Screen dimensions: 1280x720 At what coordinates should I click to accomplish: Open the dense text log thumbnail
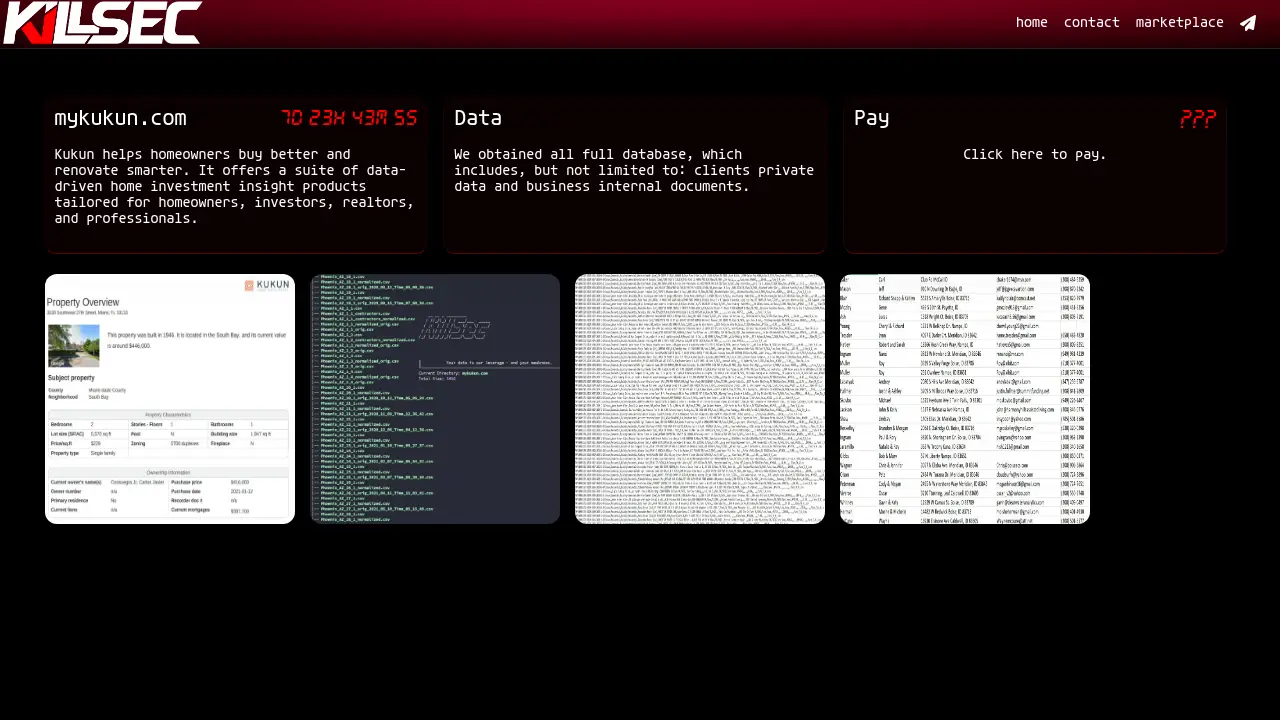click(x=700, y=399)
